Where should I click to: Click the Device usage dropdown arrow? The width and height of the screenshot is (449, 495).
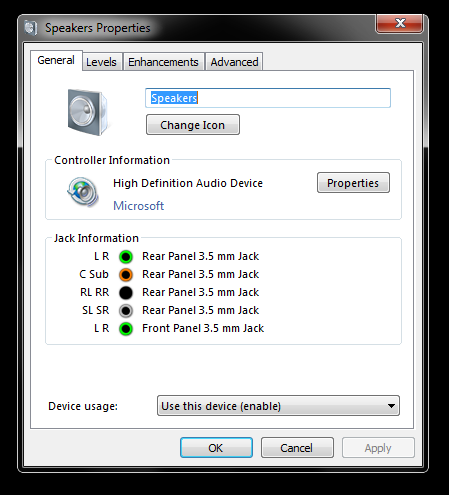[x=391, y=406]
